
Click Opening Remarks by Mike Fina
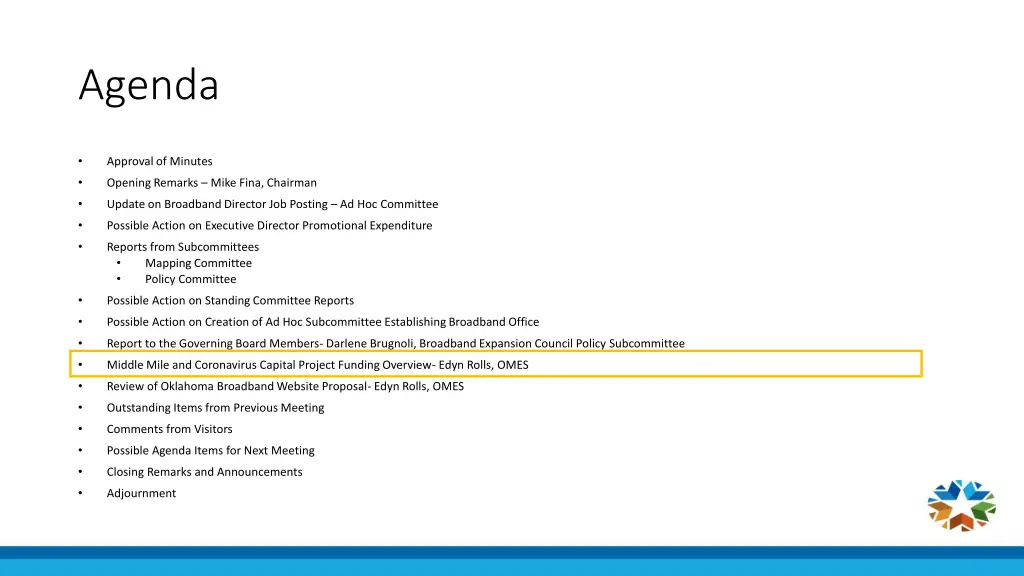[211, 183]
